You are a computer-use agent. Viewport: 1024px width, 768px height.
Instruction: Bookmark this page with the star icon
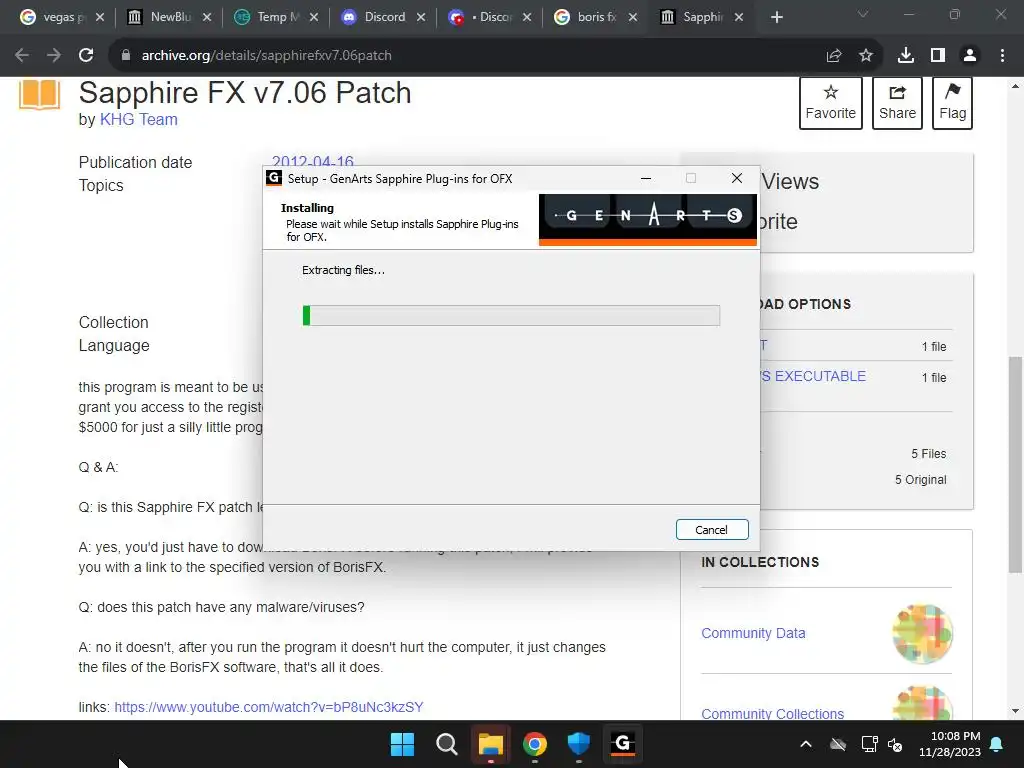point(866,56)
